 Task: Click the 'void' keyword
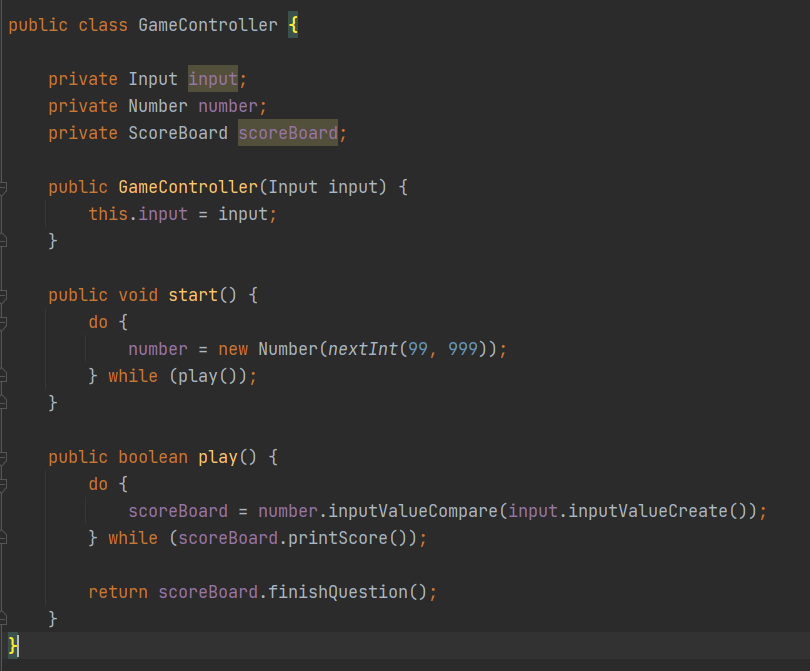tap(138, 295)
